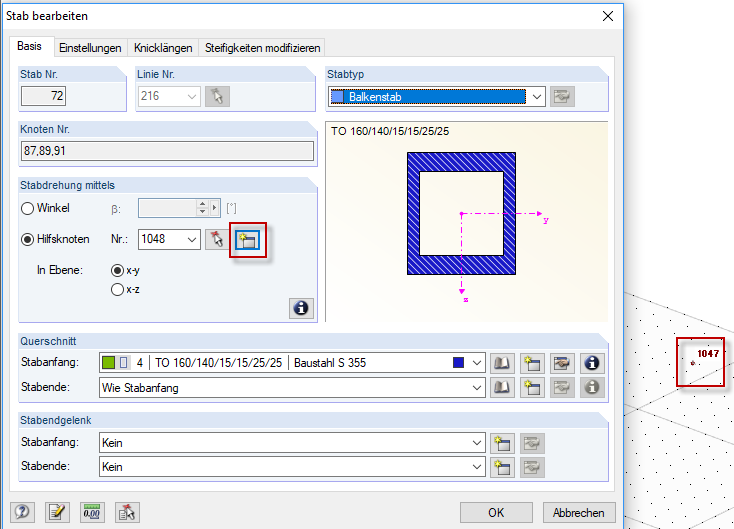This screenshot has height=529, width=734.
Task: Click green color swatch in Stabanfang cross-section
Action: click(x=109, y=363)
